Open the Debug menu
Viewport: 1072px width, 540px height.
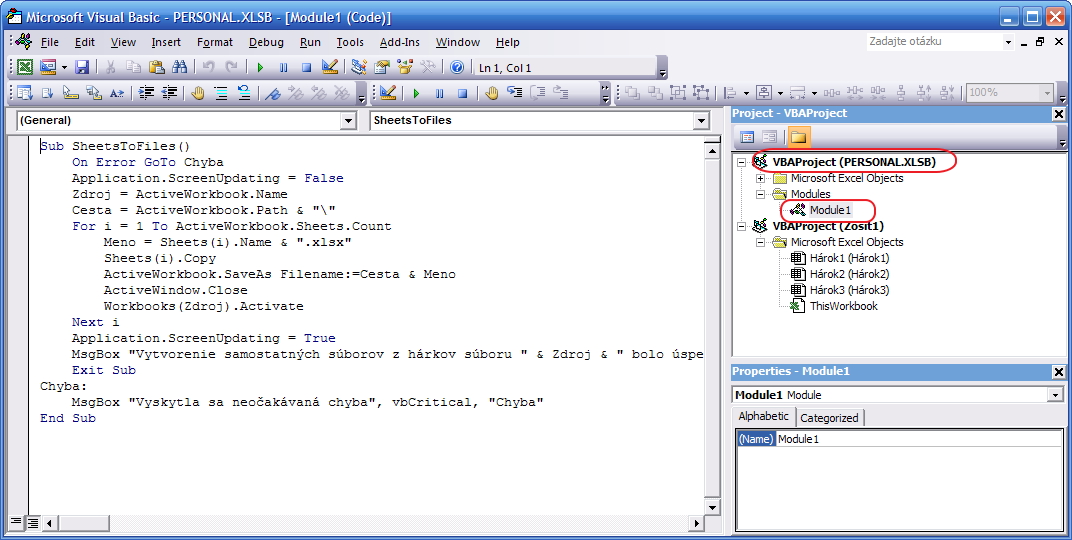tap(266, 42)
